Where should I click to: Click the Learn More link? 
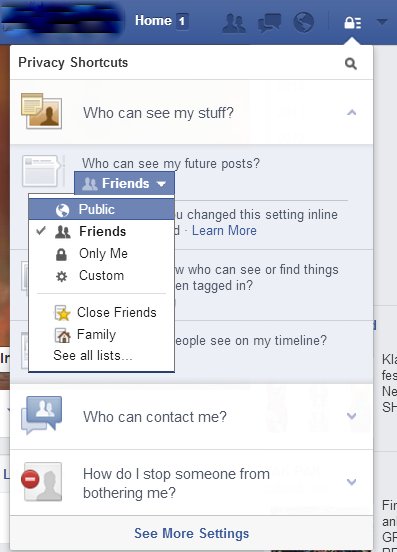click(x=224, y=231)
